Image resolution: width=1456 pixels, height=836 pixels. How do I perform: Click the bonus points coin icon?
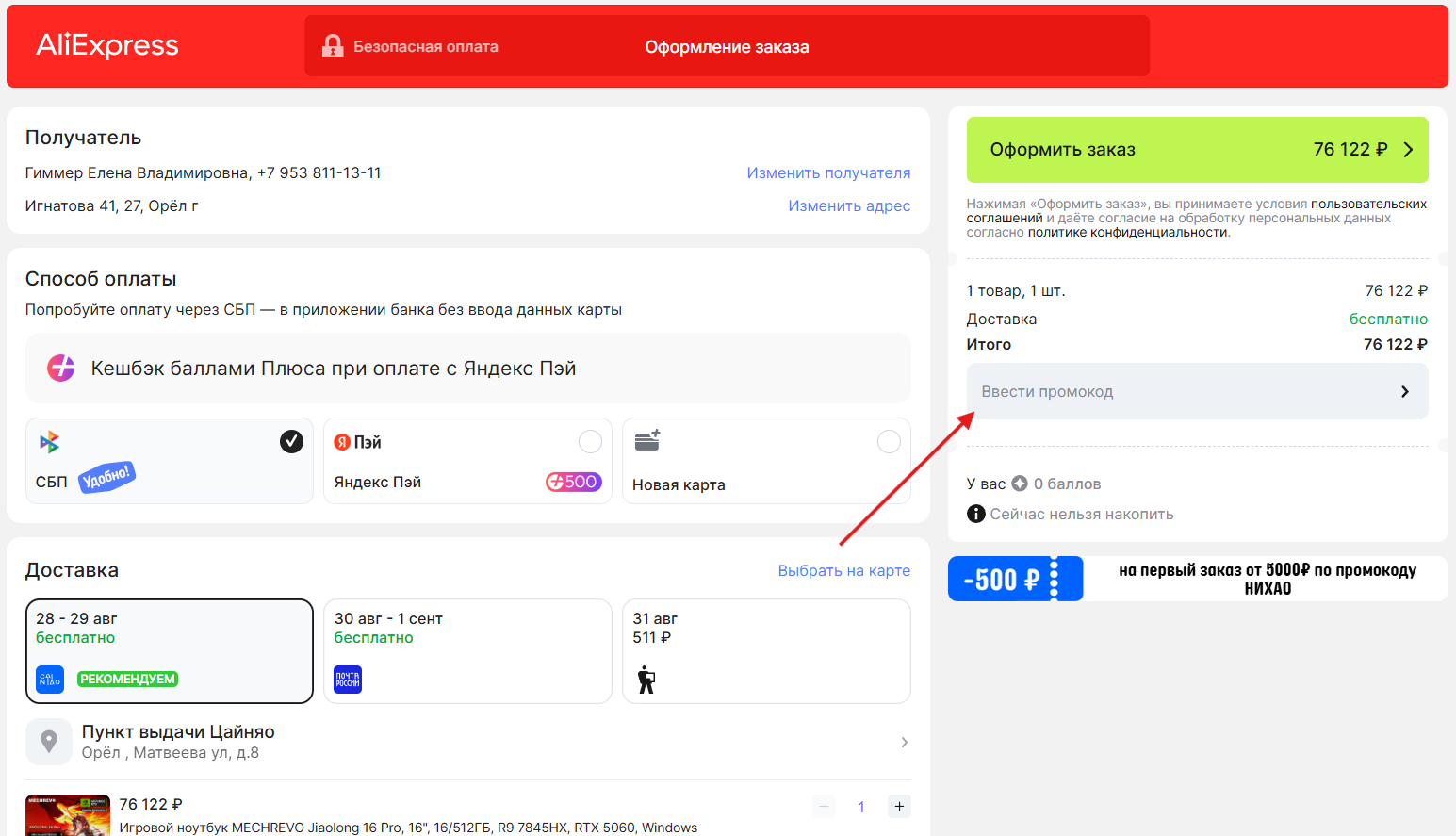pyautogui.click(x=1020, y=484)
